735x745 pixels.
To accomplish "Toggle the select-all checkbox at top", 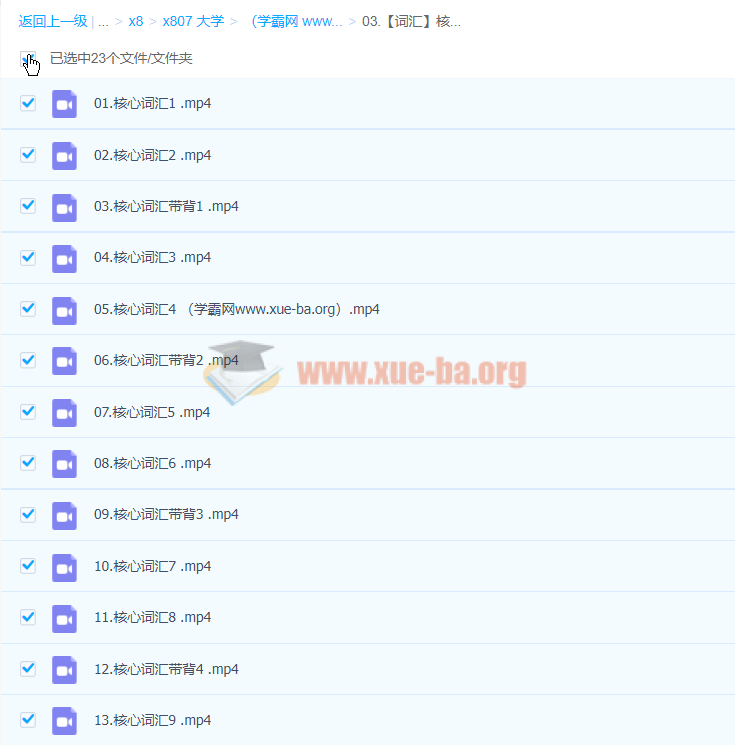I will coord(27,59).
